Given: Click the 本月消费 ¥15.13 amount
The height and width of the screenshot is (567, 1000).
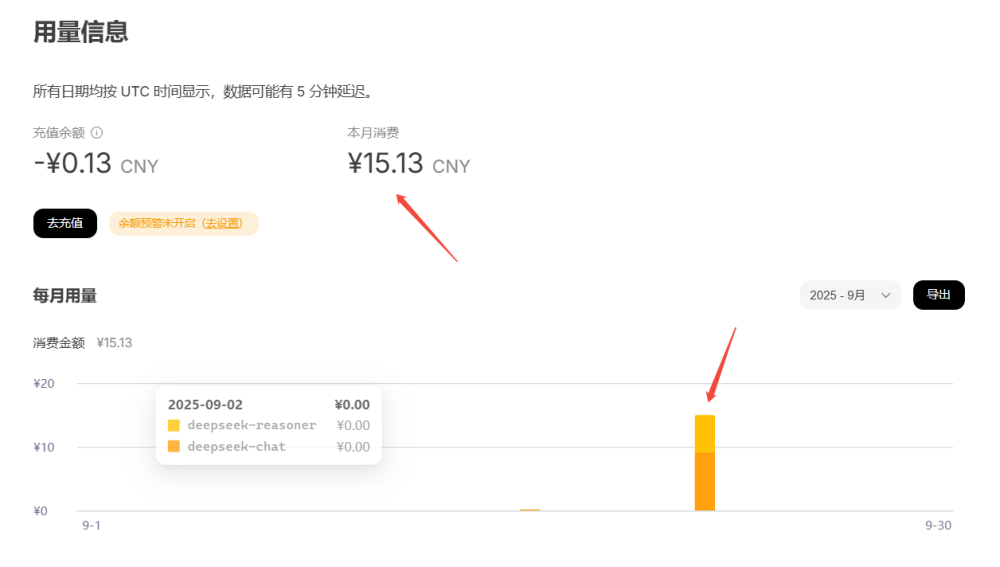Looking at the screenshot, I should point(385,163).
